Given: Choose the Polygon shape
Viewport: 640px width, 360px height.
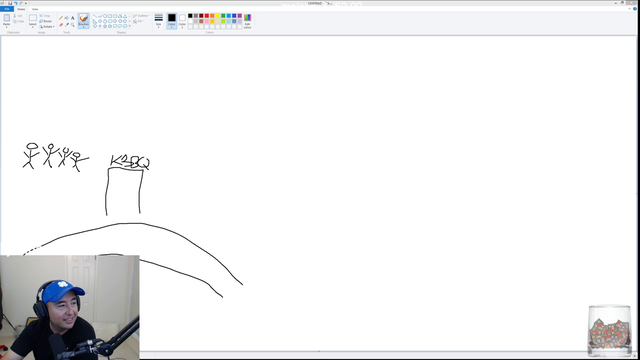Looking at the screenshot, I should point(120,16).
